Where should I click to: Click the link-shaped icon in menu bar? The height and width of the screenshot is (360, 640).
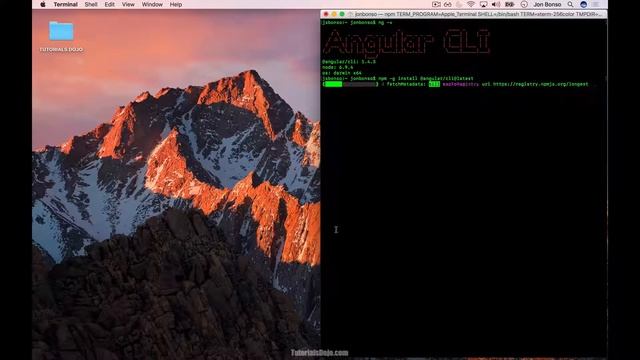(x=448, y=4)
